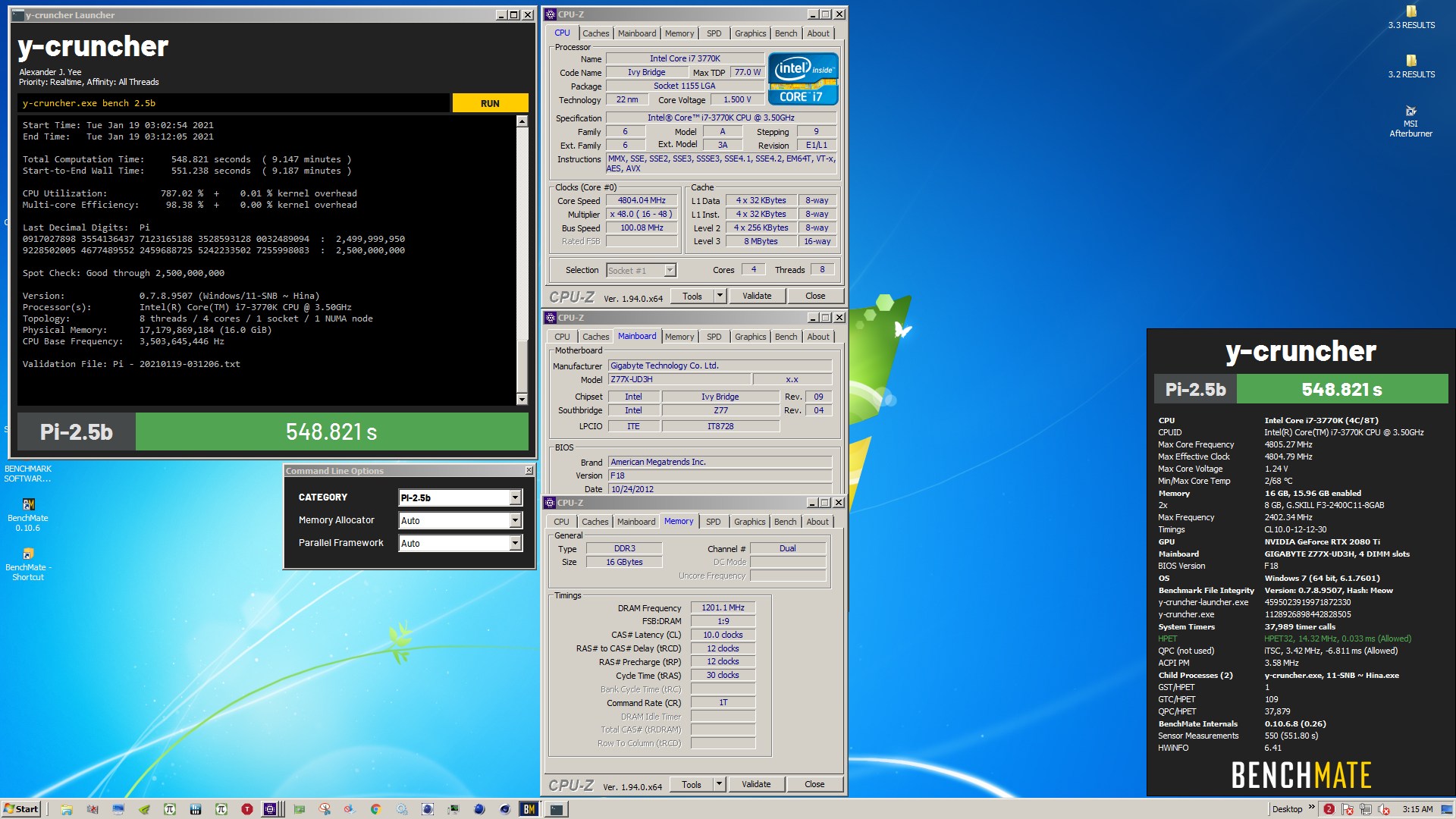The image size is (1456, 819).
Task: Select the BenchMate - Shortcut desktop icon
Action: (28, 564)
